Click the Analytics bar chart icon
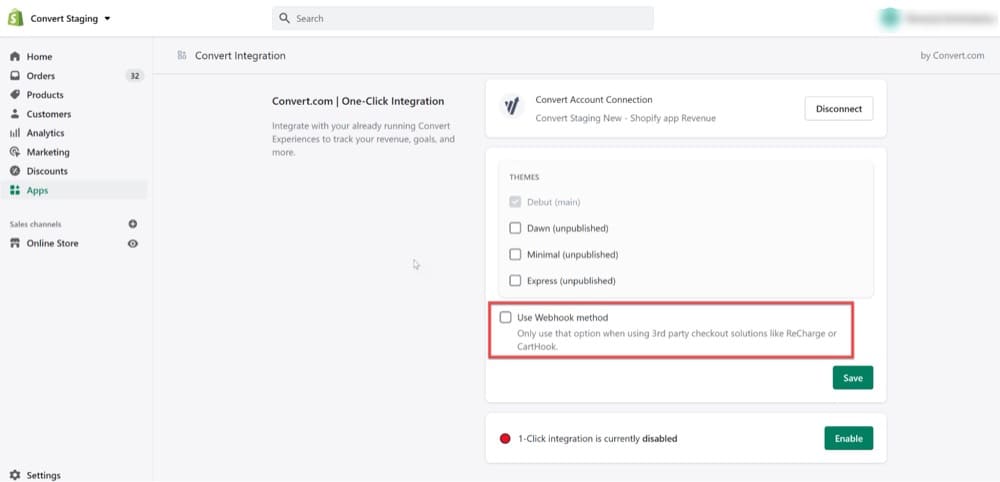The image size is (1000, 482). pyautogui.click(x=15, y=133)
